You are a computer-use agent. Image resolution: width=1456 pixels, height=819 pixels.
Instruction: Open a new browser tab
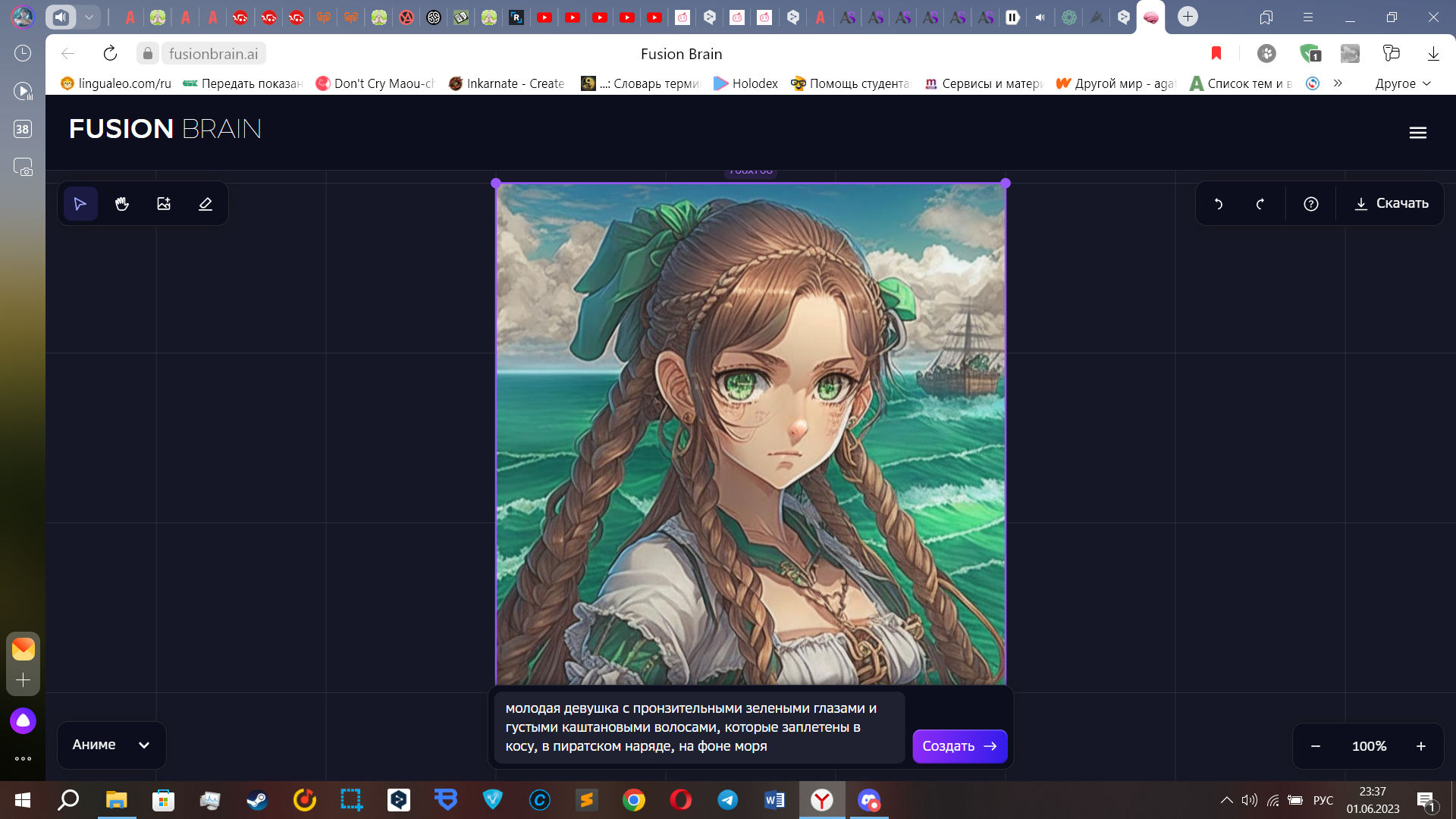point(1188,17)
